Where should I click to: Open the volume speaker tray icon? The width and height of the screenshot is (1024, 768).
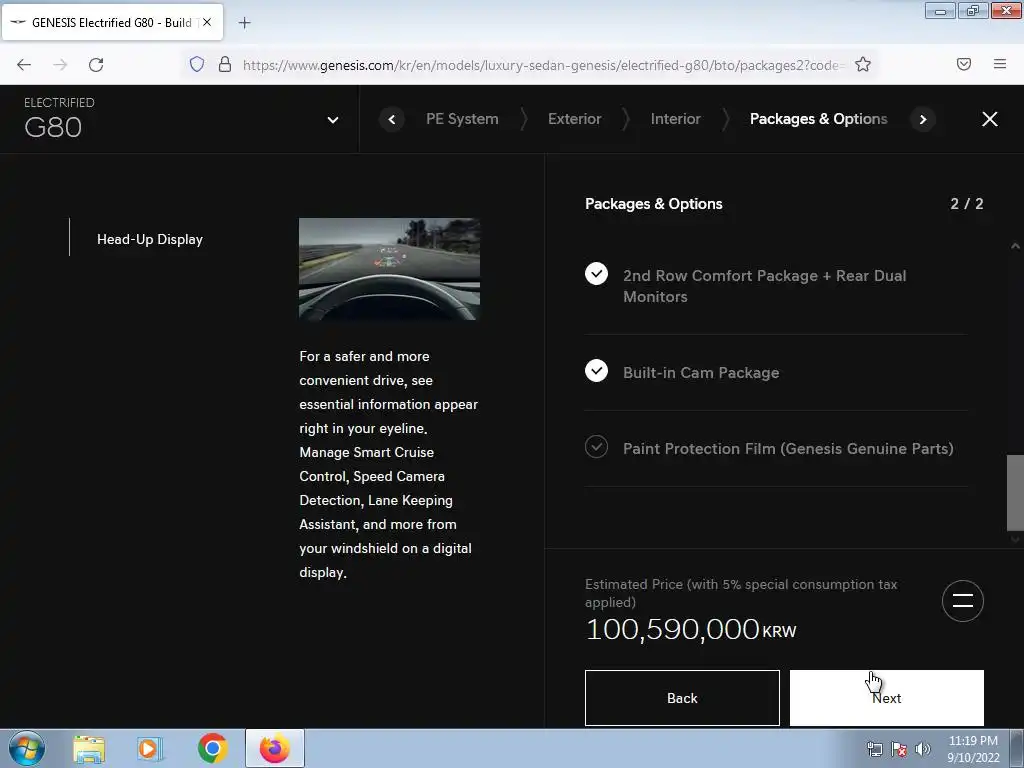coord(923,749)
